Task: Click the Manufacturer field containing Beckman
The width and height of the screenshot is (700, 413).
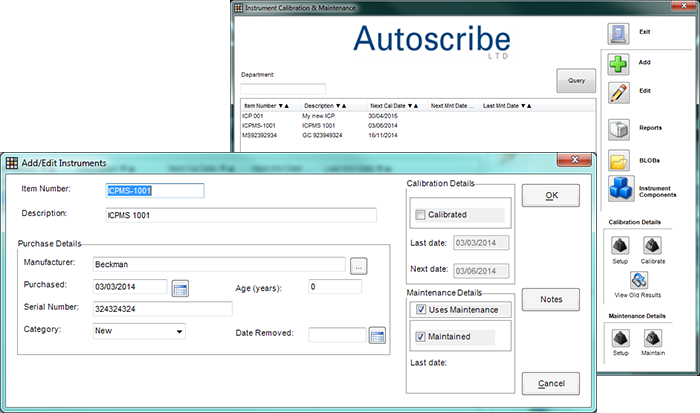Action: point(219,264)
